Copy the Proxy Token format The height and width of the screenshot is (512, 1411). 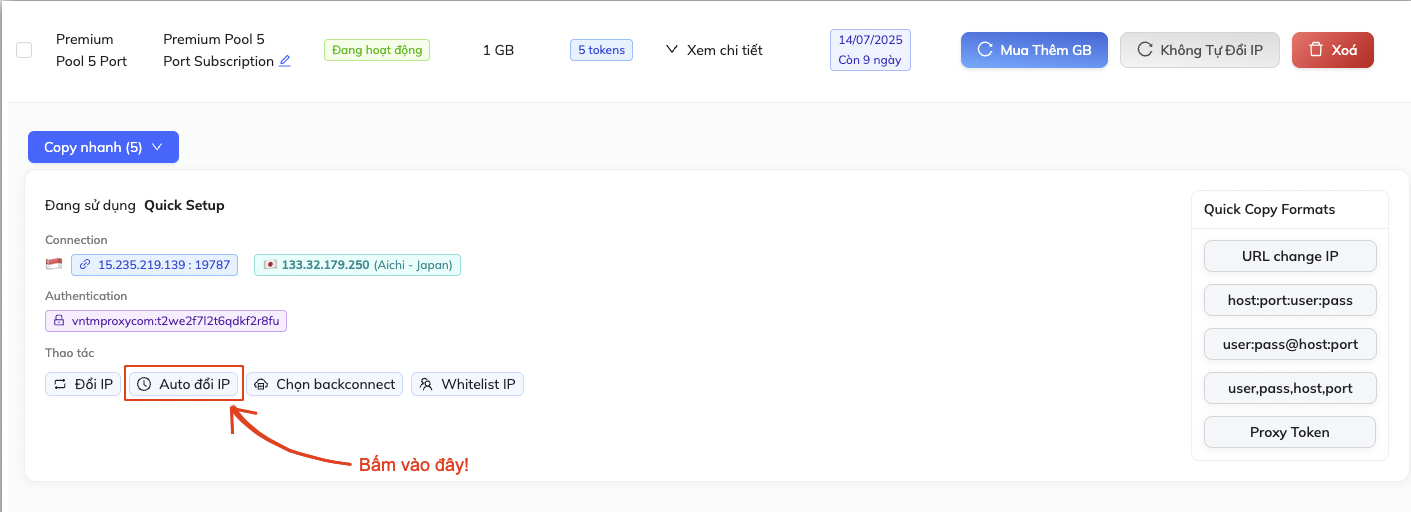pyautogui.click(x=1290, y=432)
